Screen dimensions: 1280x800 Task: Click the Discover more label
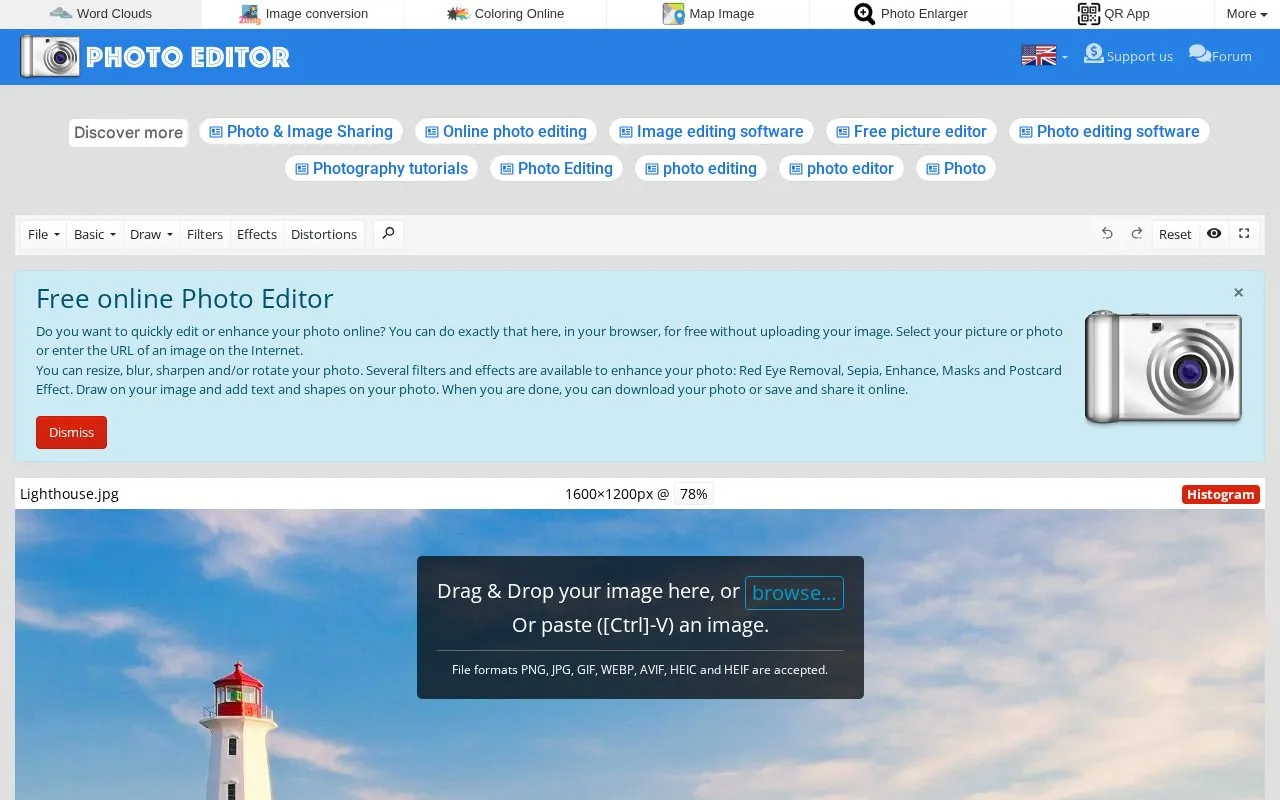[128, 132]
